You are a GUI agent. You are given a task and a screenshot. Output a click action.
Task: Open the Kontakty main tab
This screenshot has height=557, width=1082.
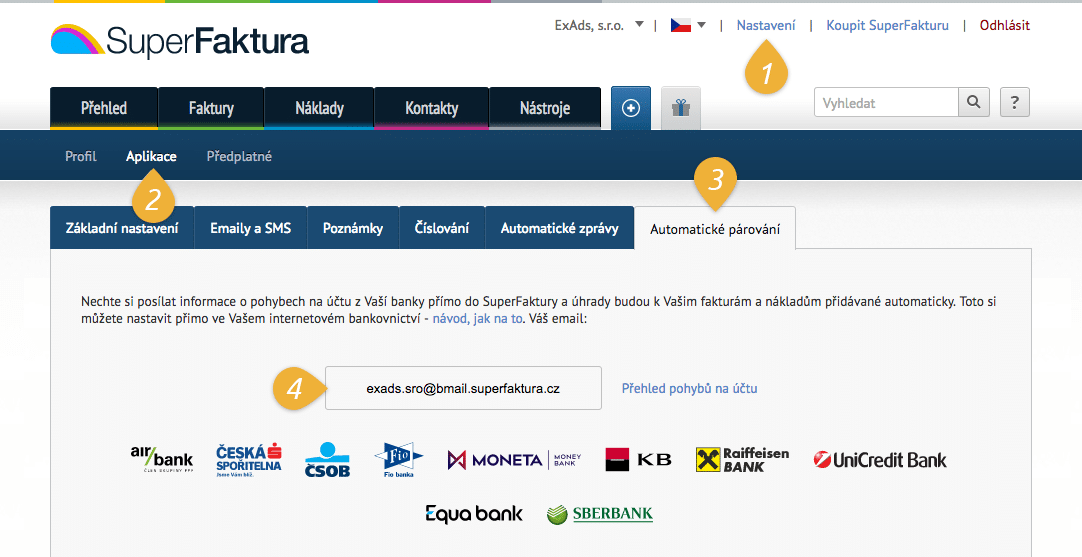431,108
